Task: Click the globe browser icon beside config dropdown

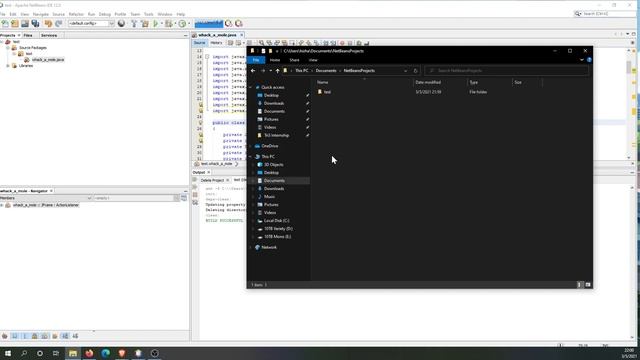Action: (x=121, y=24)
